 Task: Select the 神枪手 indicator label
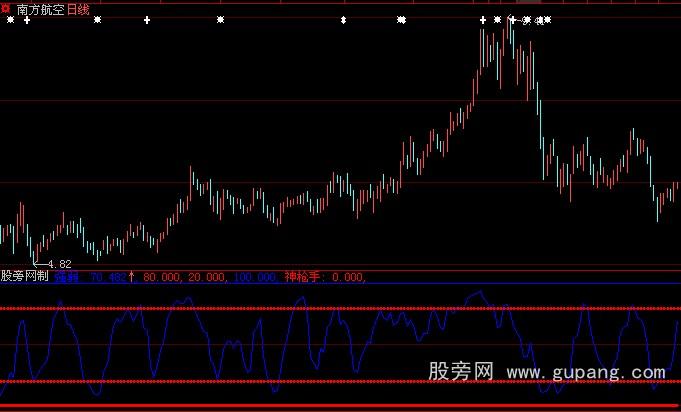tap(306, 276)
